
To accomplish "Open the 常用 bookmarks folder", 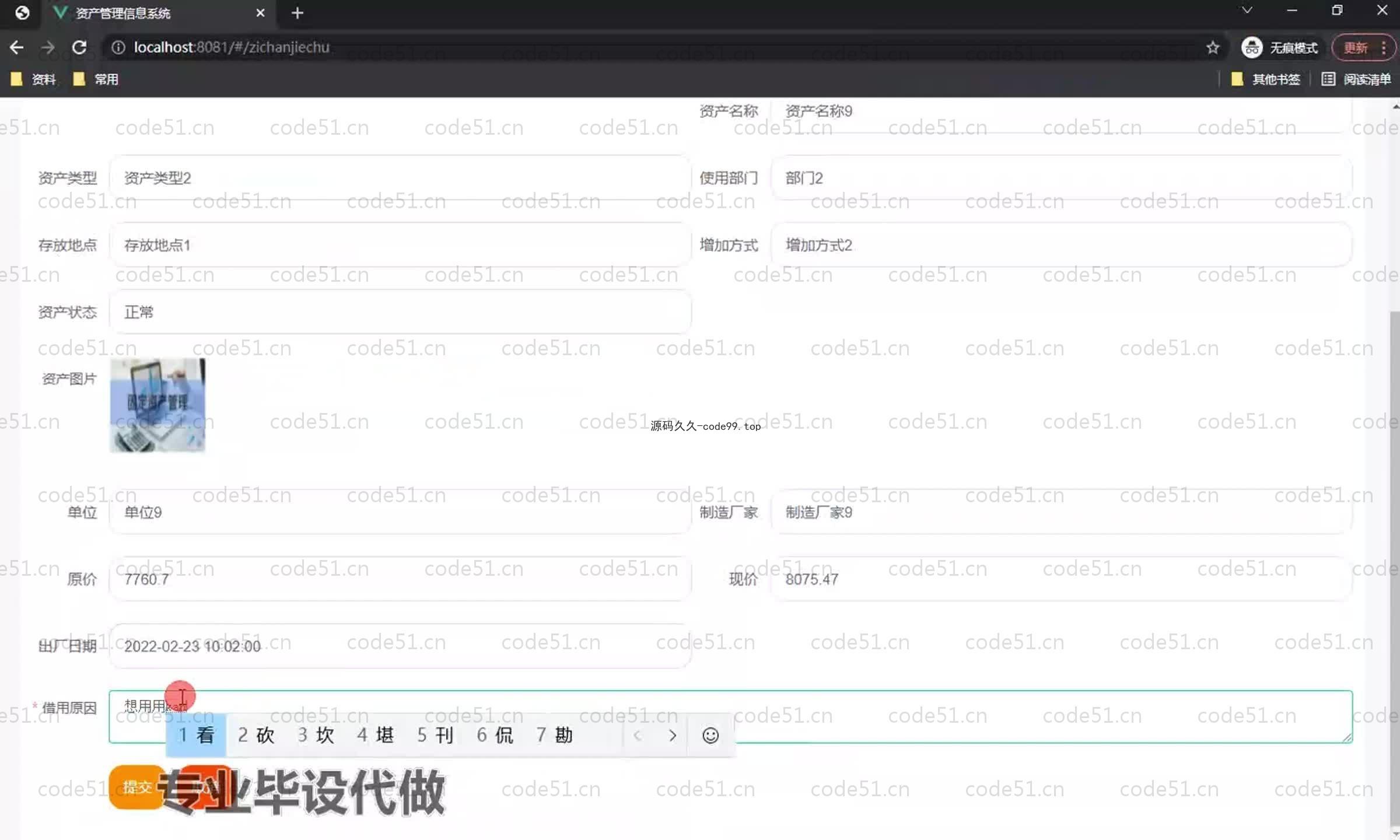I will 96,79.
